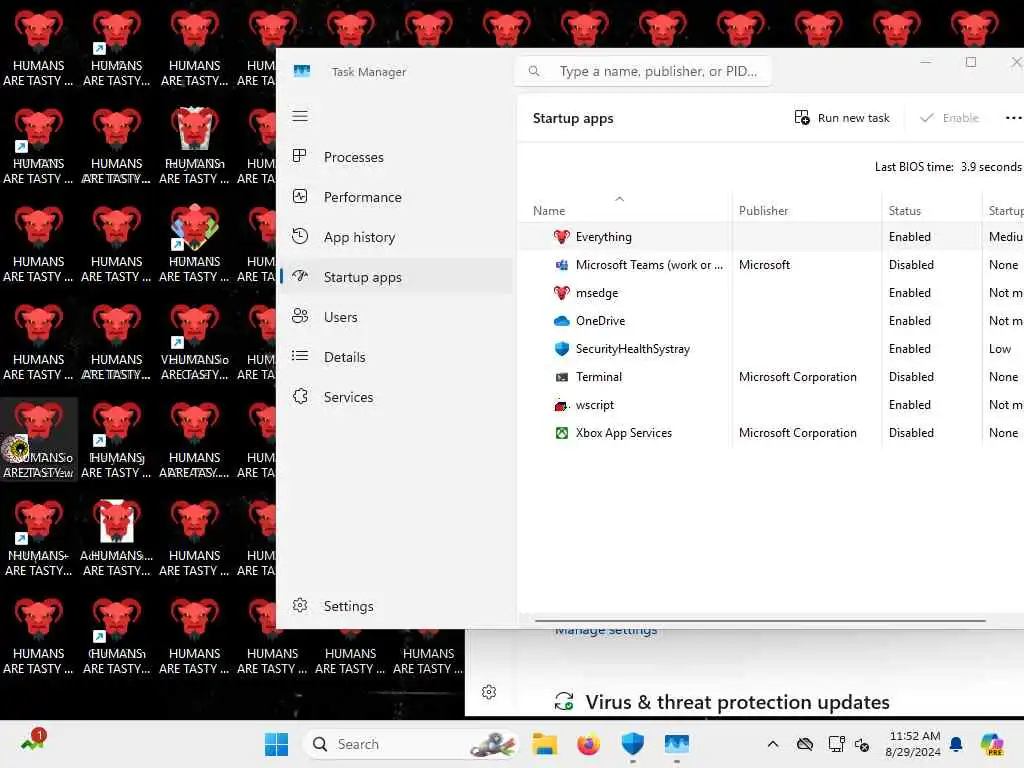Select the Xbox App Services entry
Image resolution: width=1024 pixels, height=768 pixels.
click(771, 433)
